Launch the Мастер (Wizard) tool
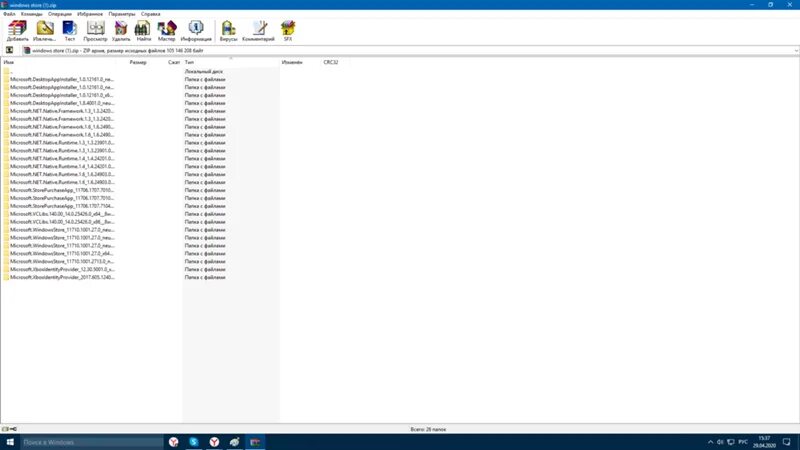The height and width of the screenshot is (450, 800). pos(166,31)
